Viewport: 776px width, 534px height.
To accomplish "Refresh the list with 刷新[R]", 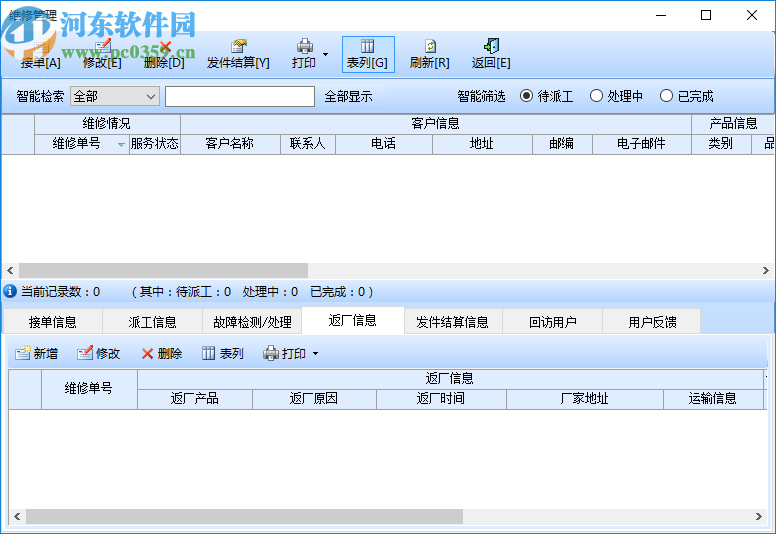I will click(430, 54).
